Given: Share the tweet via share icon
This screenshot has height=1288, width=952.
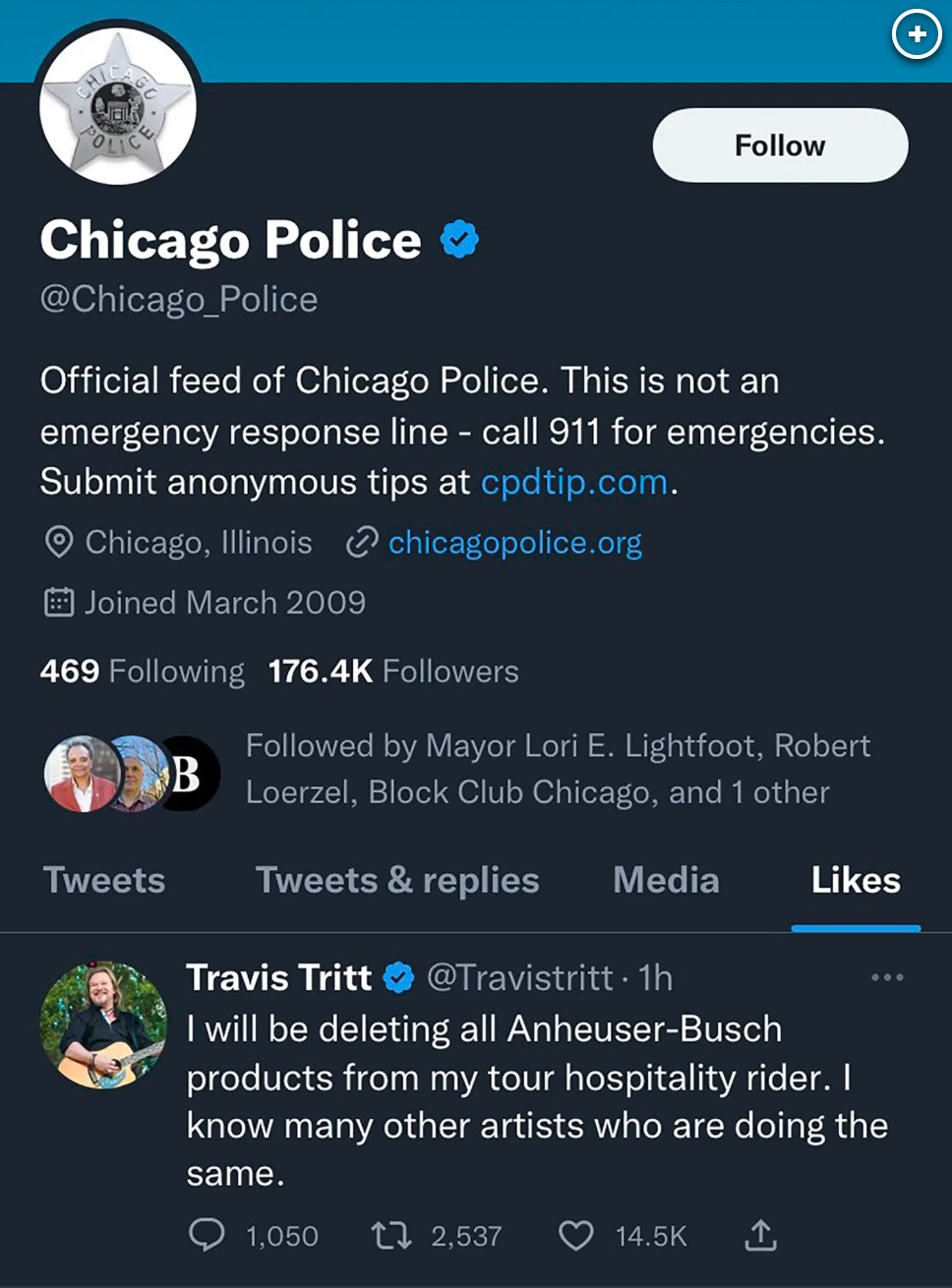Looking at the screenshot, I should [760, 1235].
